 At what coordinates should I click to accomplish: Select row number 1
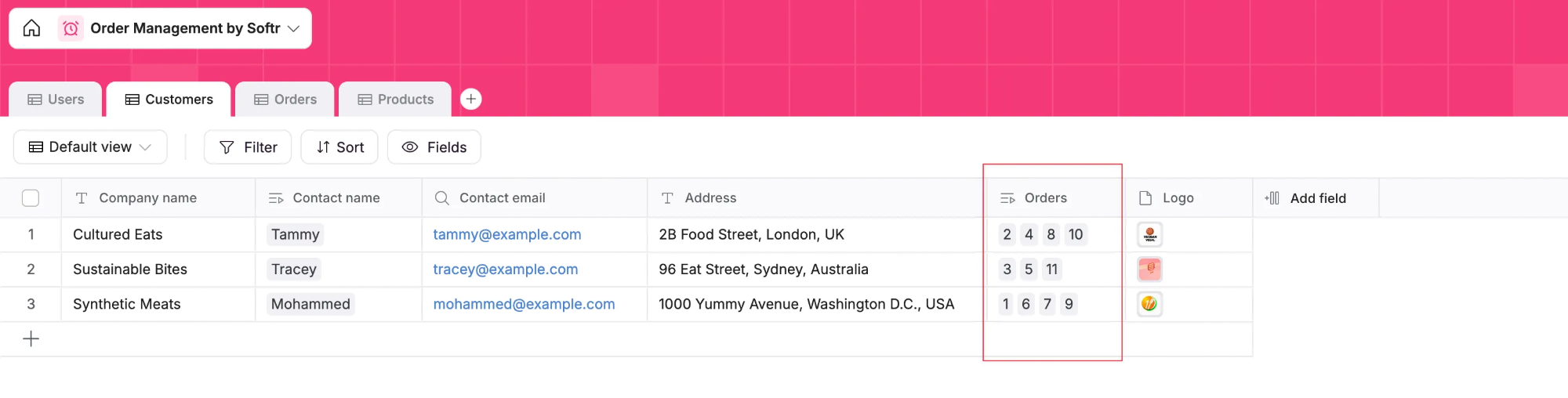[x=31, y=234]
